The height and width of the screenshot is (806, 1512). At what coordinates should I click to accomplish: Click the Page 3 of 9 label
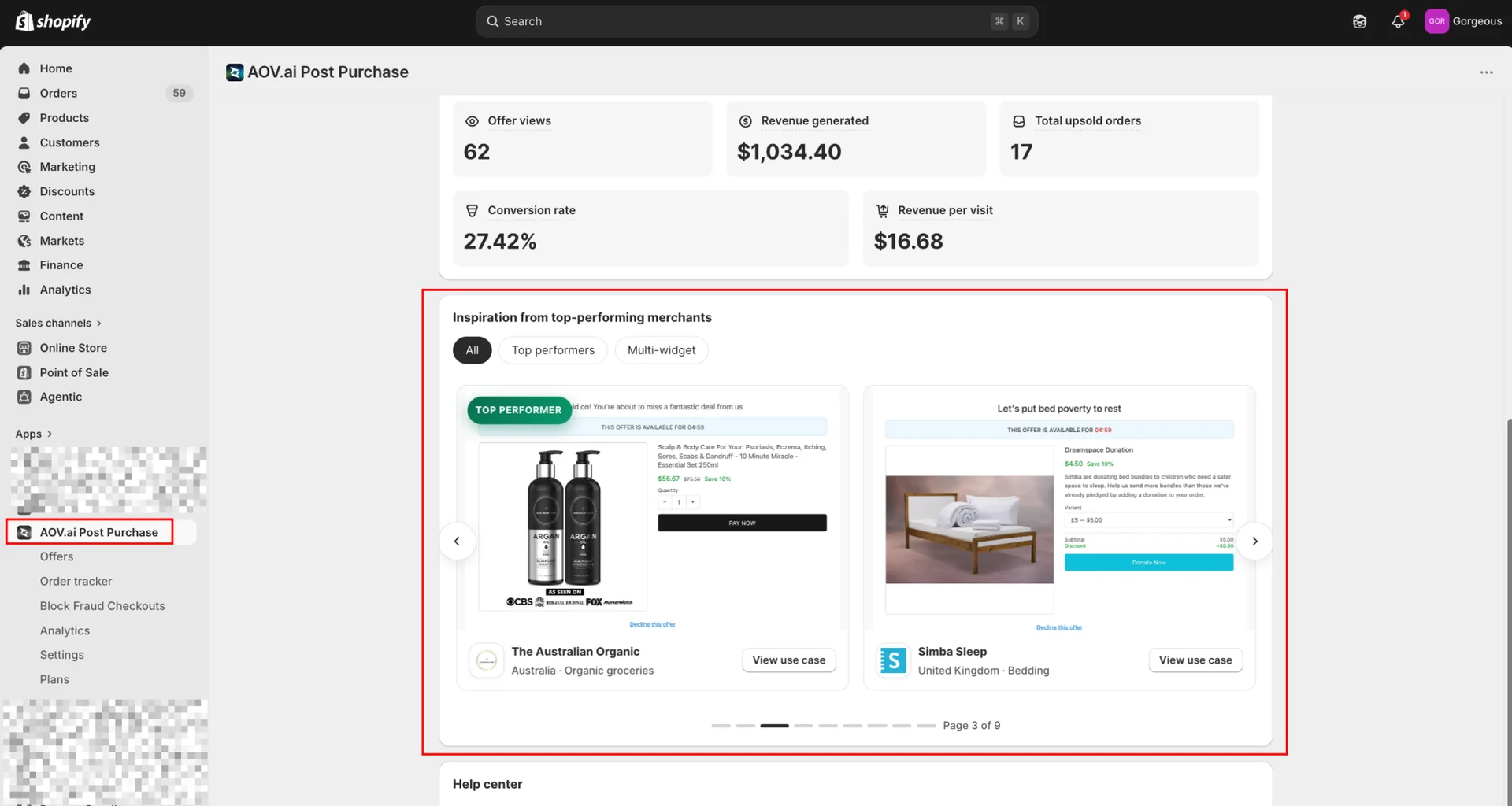[x=972, y=726]
